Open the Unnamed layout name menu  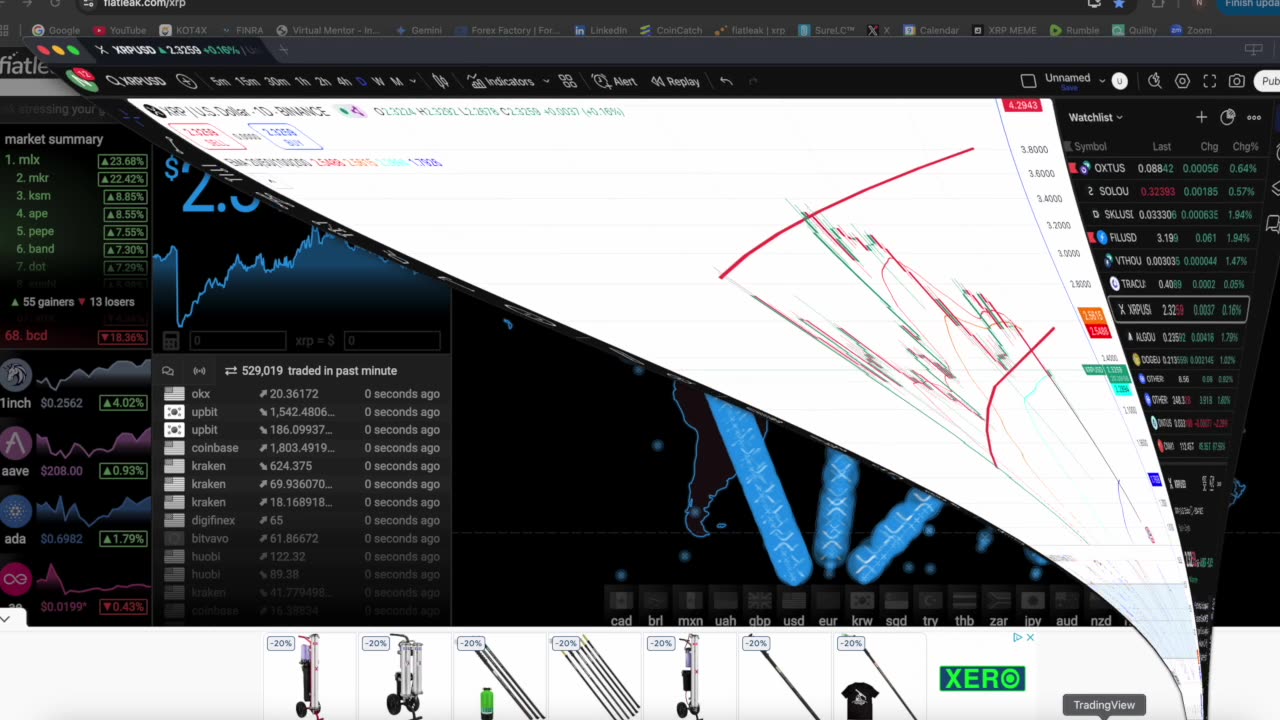pos(1067,78)
